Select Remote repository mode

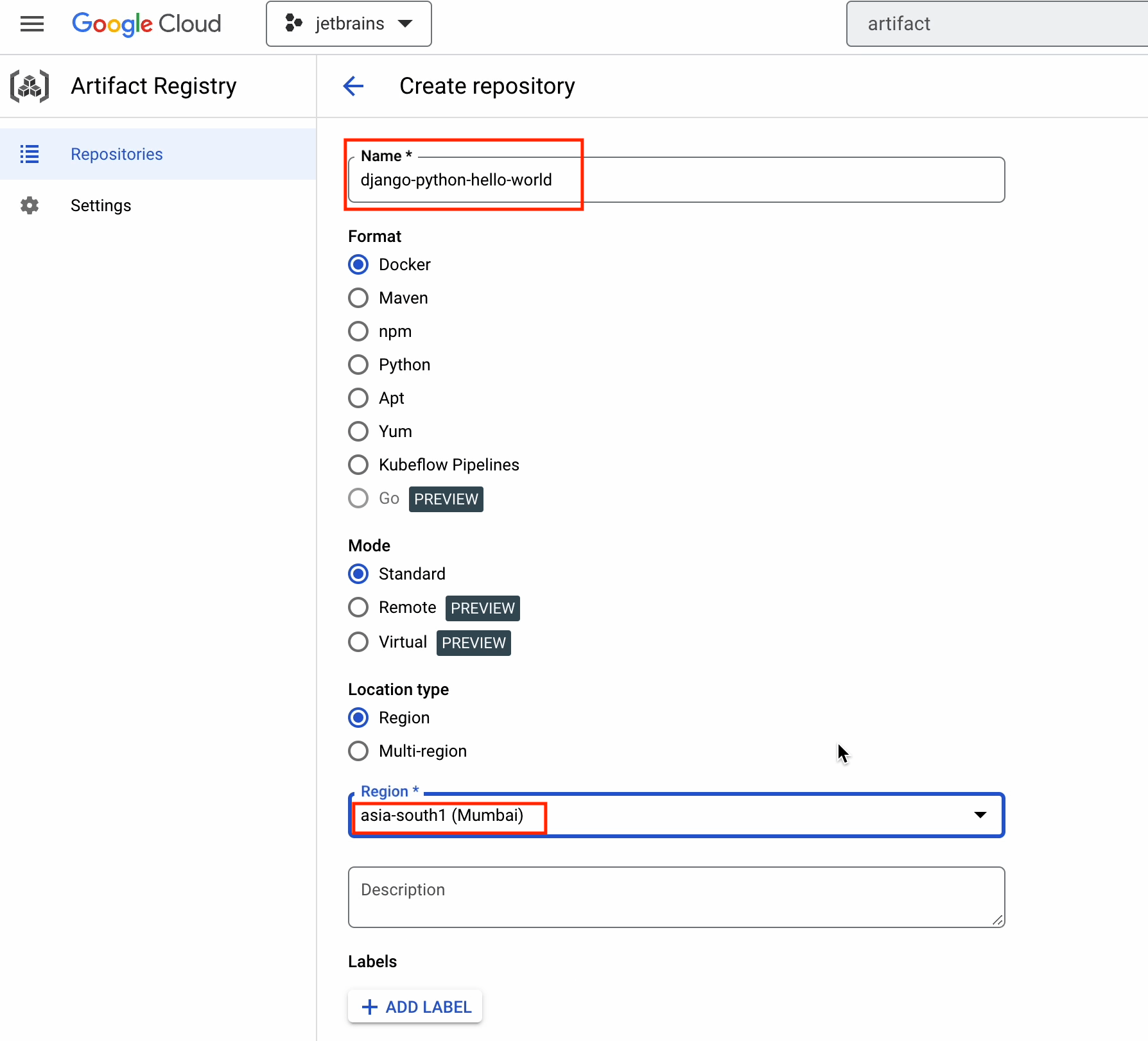pos(358,607)
